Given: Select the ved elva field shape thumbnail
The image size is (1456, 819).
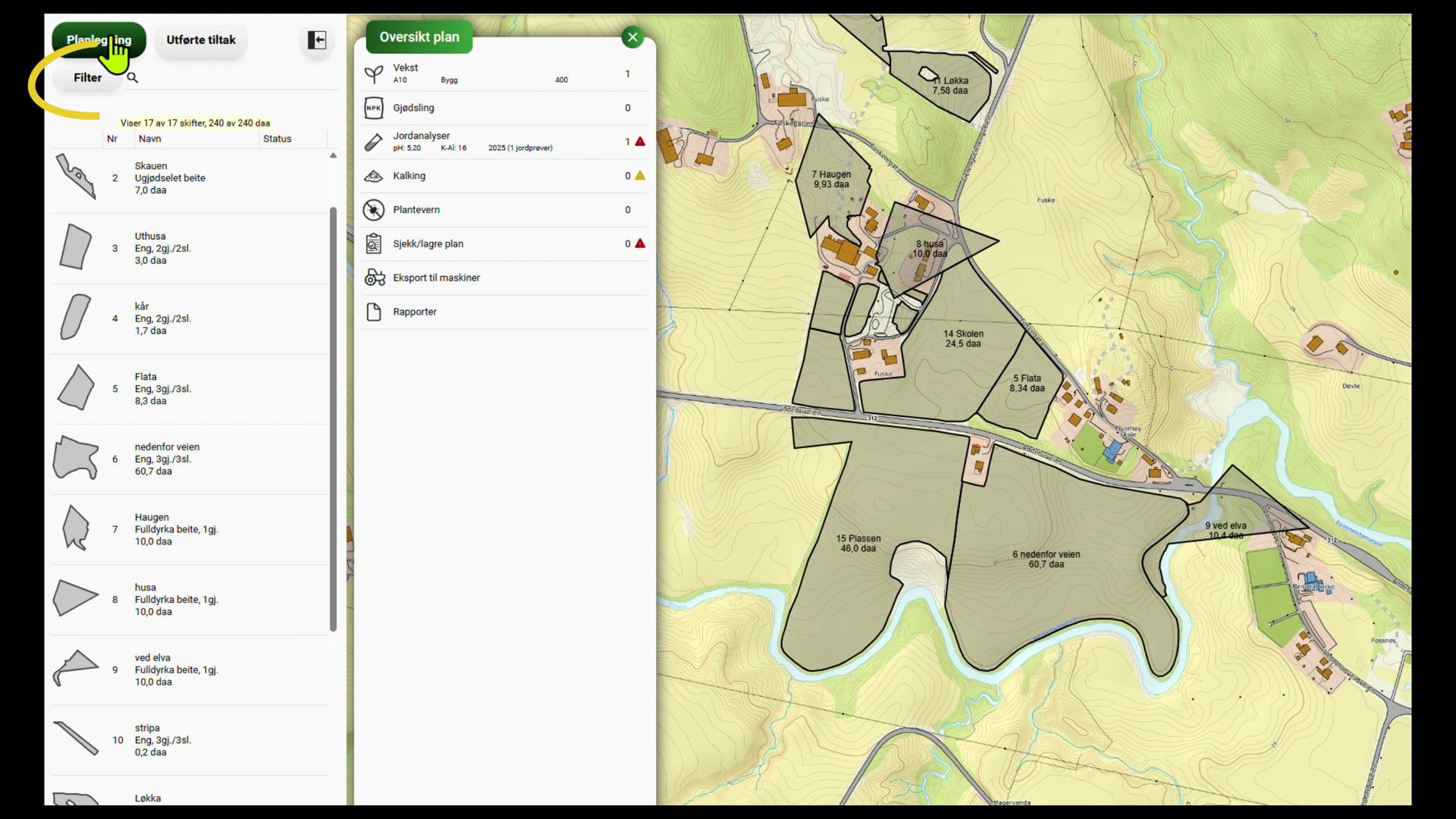Looking at the screenshot, I should [x=76, y=668].
